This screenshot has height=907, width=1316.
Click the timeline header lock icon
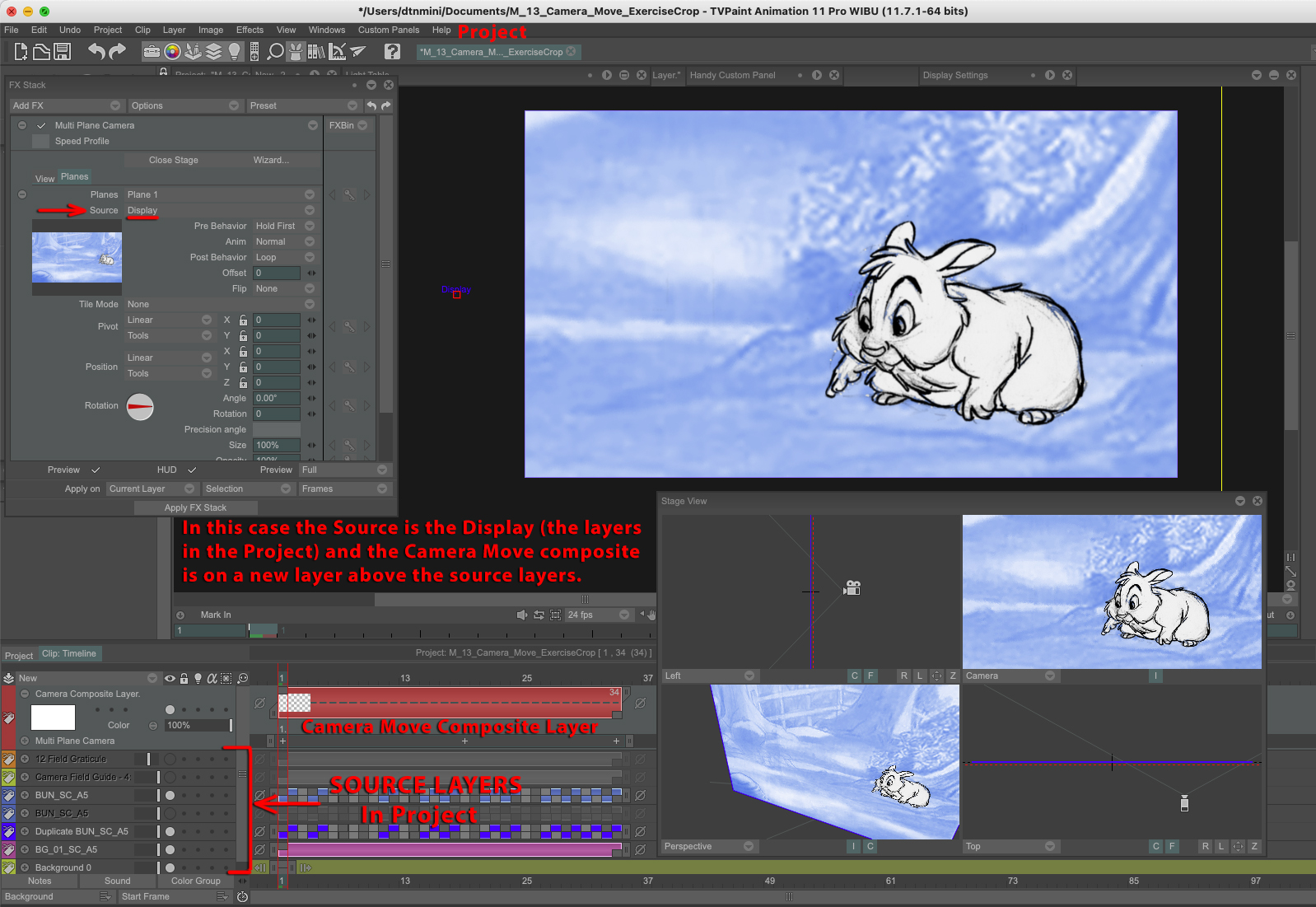point(184,678)
